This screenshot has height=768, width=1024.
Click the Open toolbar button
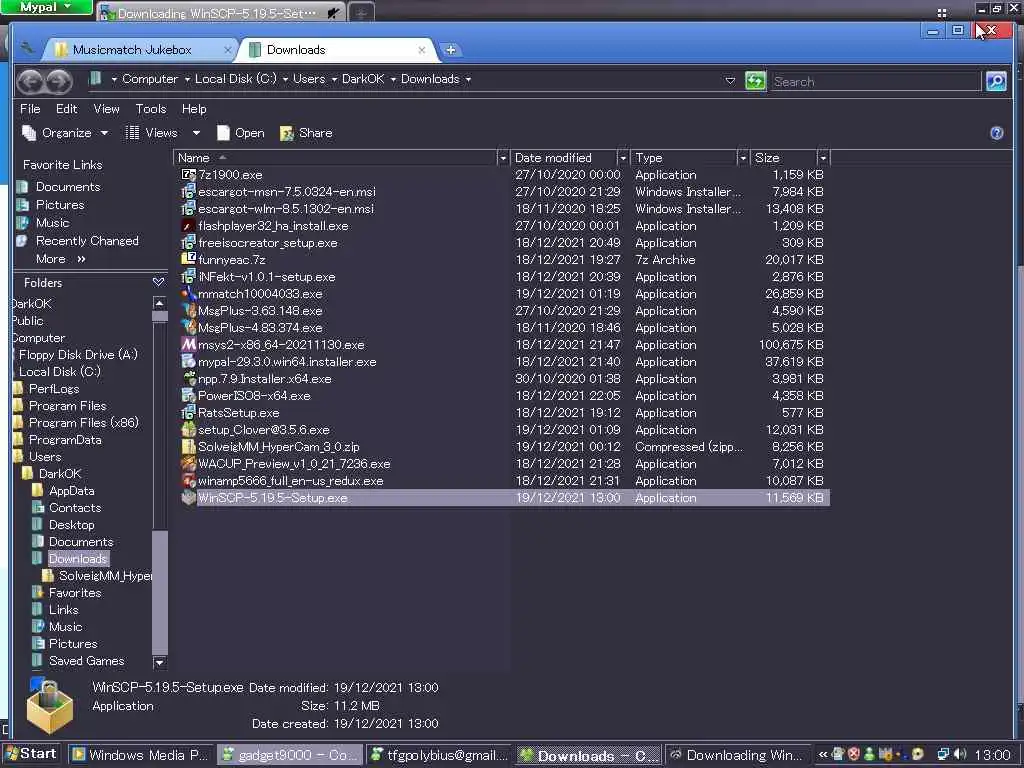pyautogui.click(x=241, y=133)
